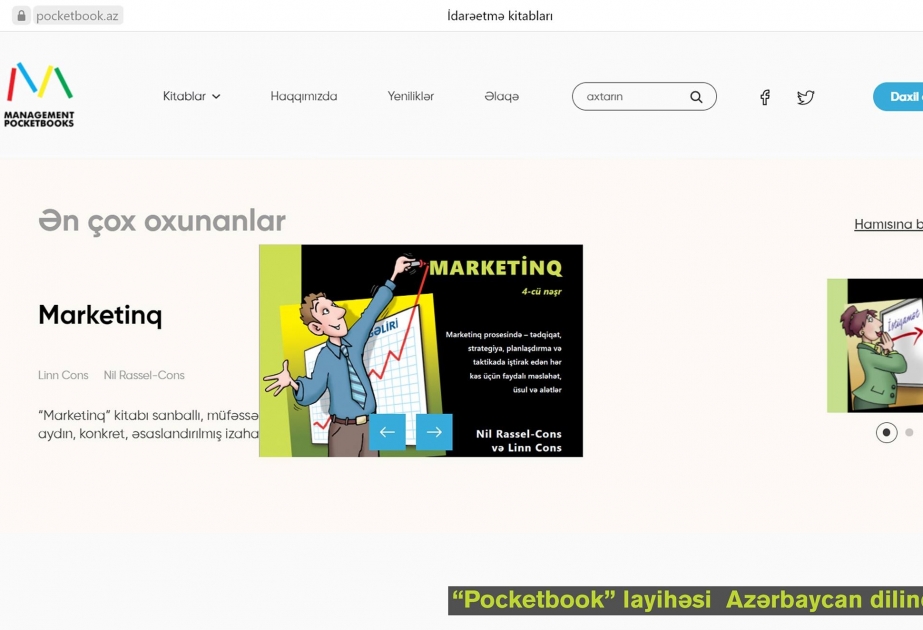Click the axtarın search field
The height and width of the screenshot is (630, 923).
pyautogui.click(x=644, y=97)
